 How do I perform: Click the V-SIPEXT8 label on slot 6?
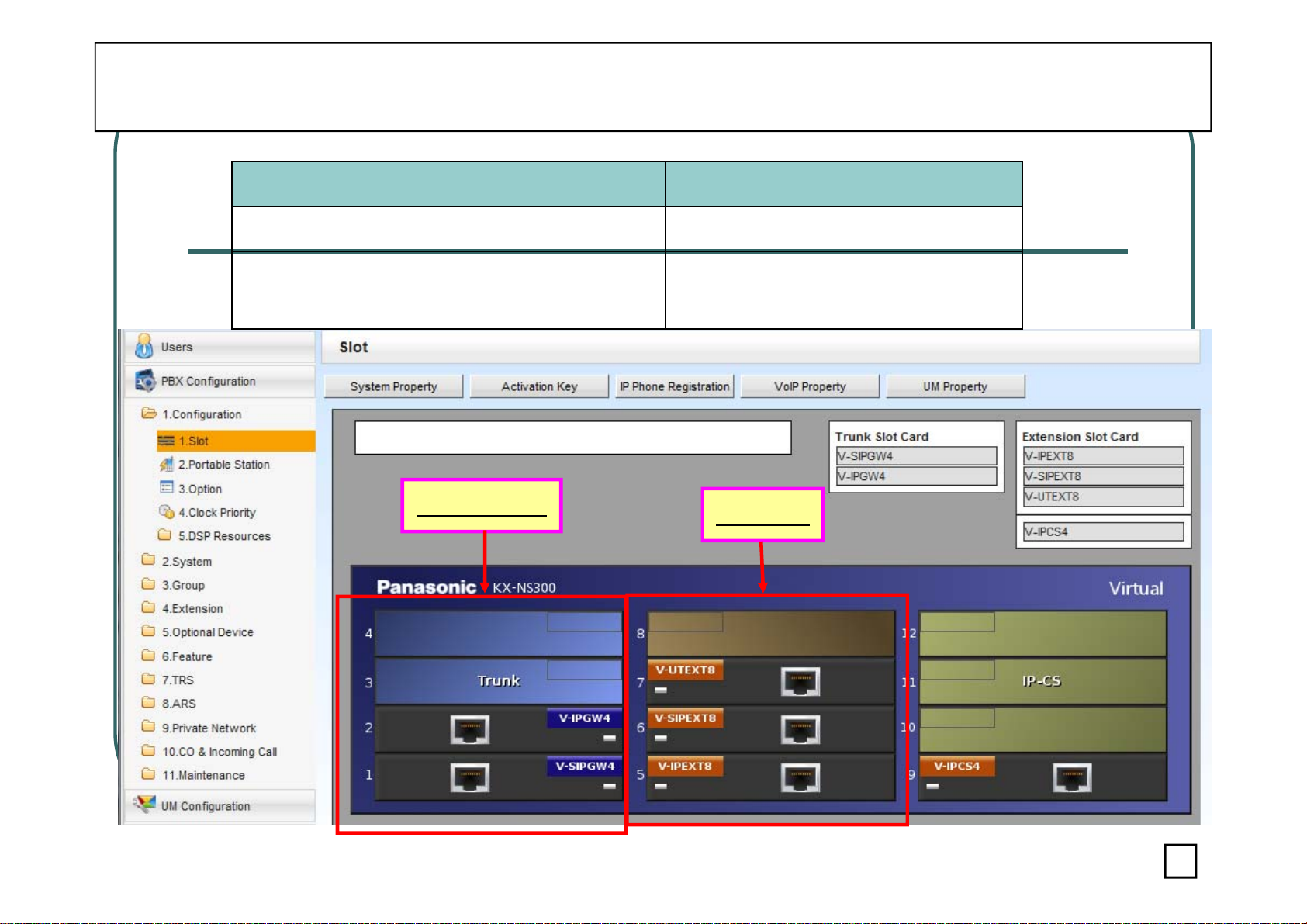pyautogui.click(x=685, y=718)
